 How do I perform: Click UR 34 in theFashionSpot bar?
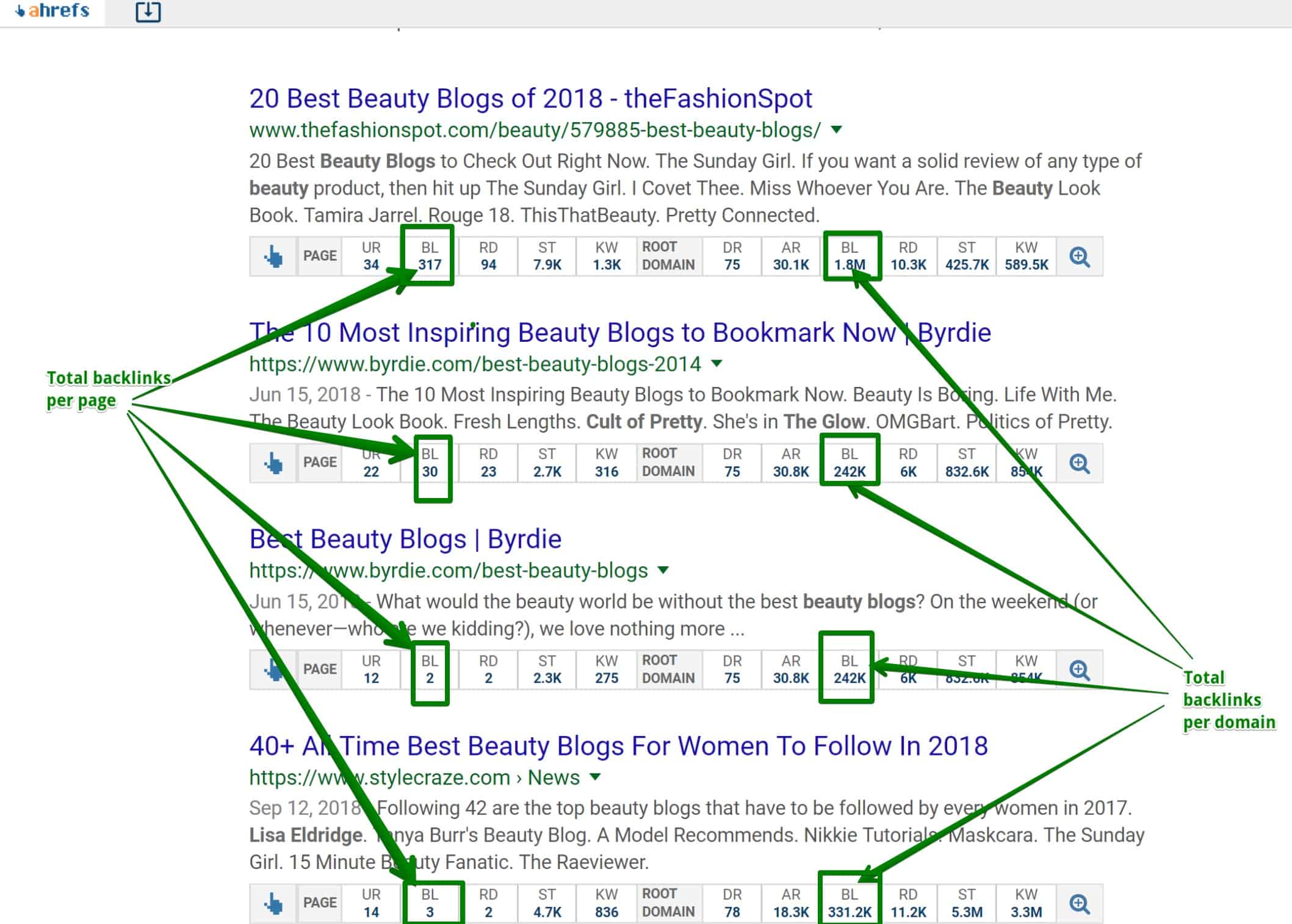371,256
